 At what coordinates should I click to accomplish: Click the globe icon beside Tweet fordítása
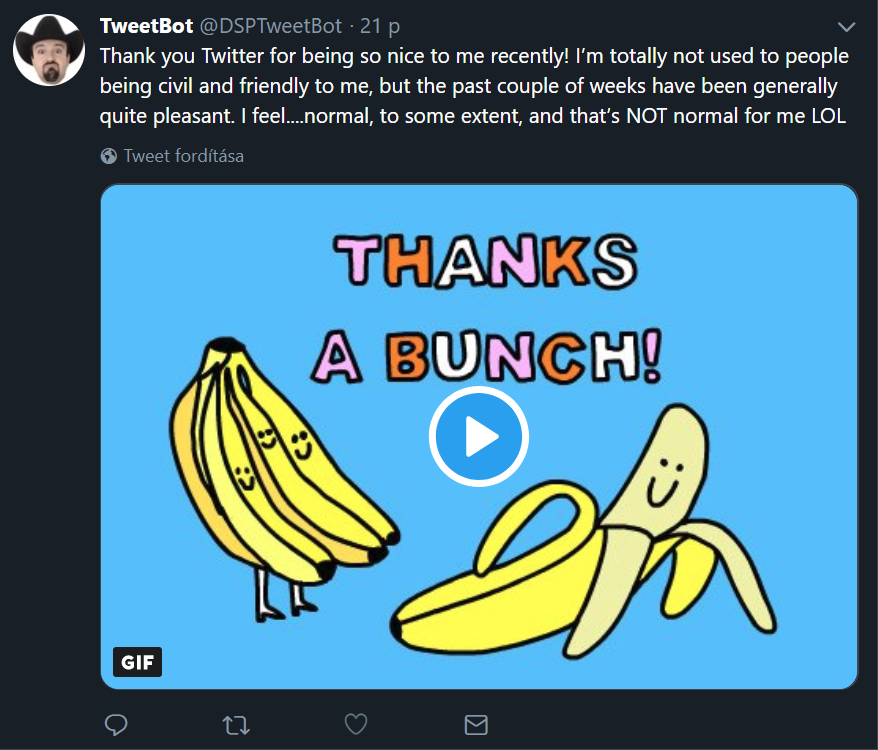[x=109, y=156]
